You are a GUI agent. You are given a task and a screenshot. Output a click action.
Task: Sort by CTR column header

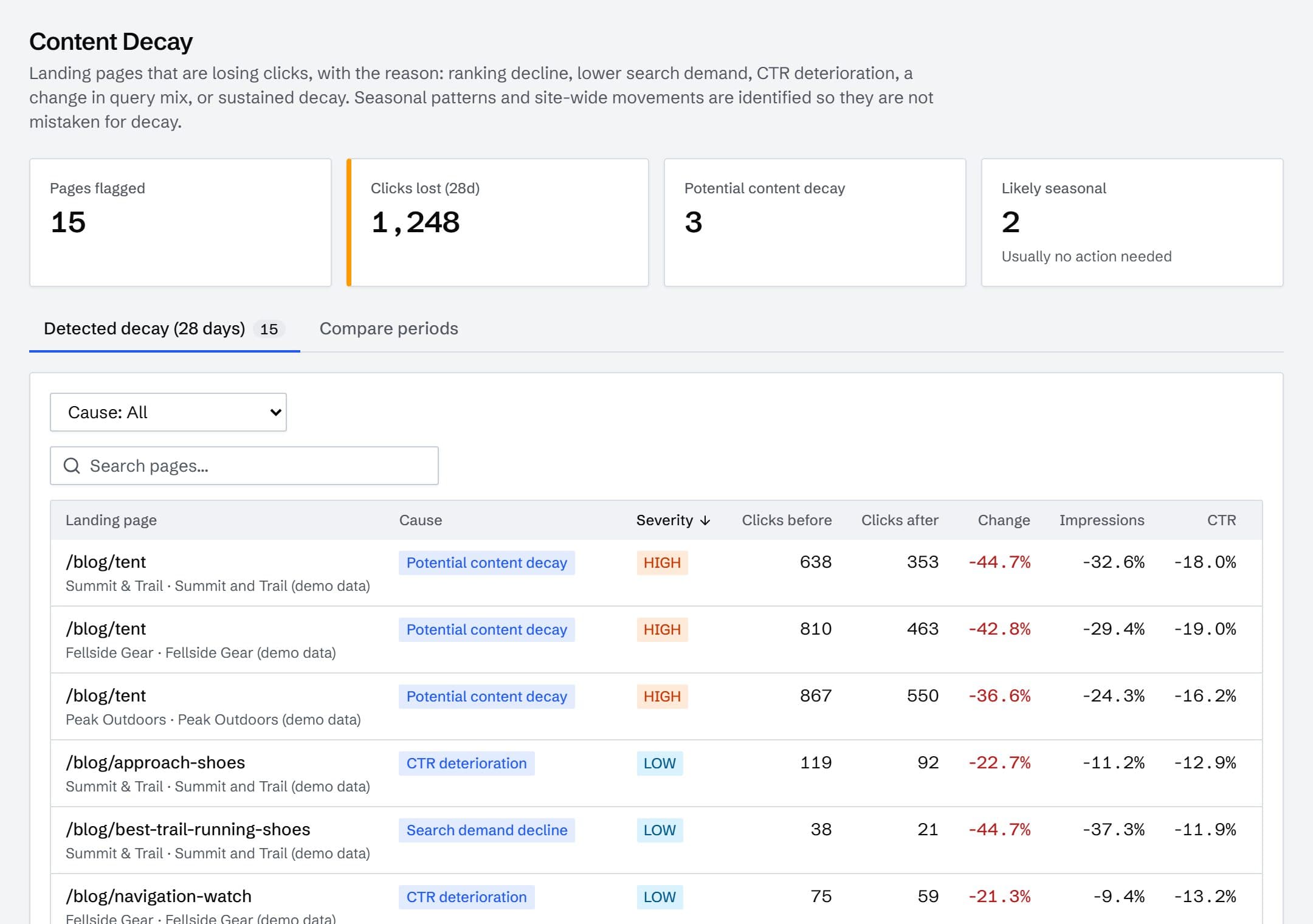(1221, 520)
